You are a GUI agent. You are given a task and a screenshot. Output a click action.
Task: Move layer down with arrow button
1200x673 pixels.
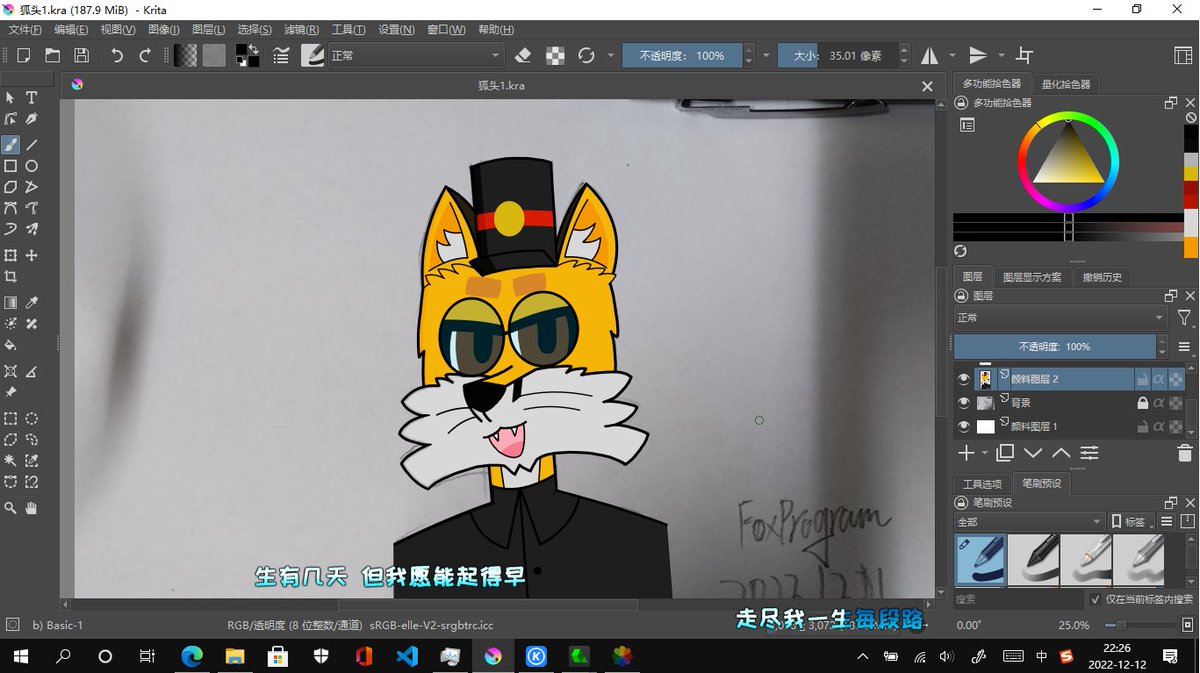pos(1033,454)
